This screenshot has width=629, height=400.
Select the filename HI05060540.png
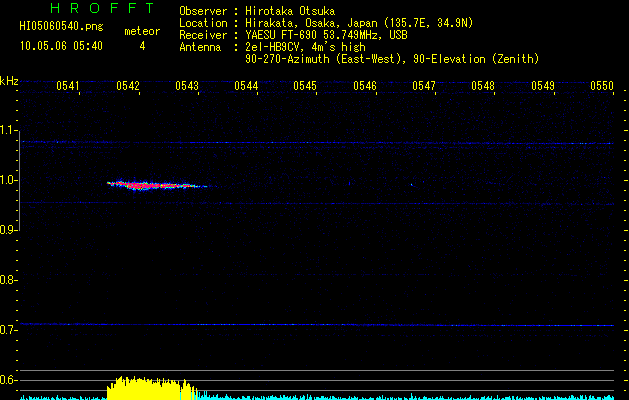point(61,27)
